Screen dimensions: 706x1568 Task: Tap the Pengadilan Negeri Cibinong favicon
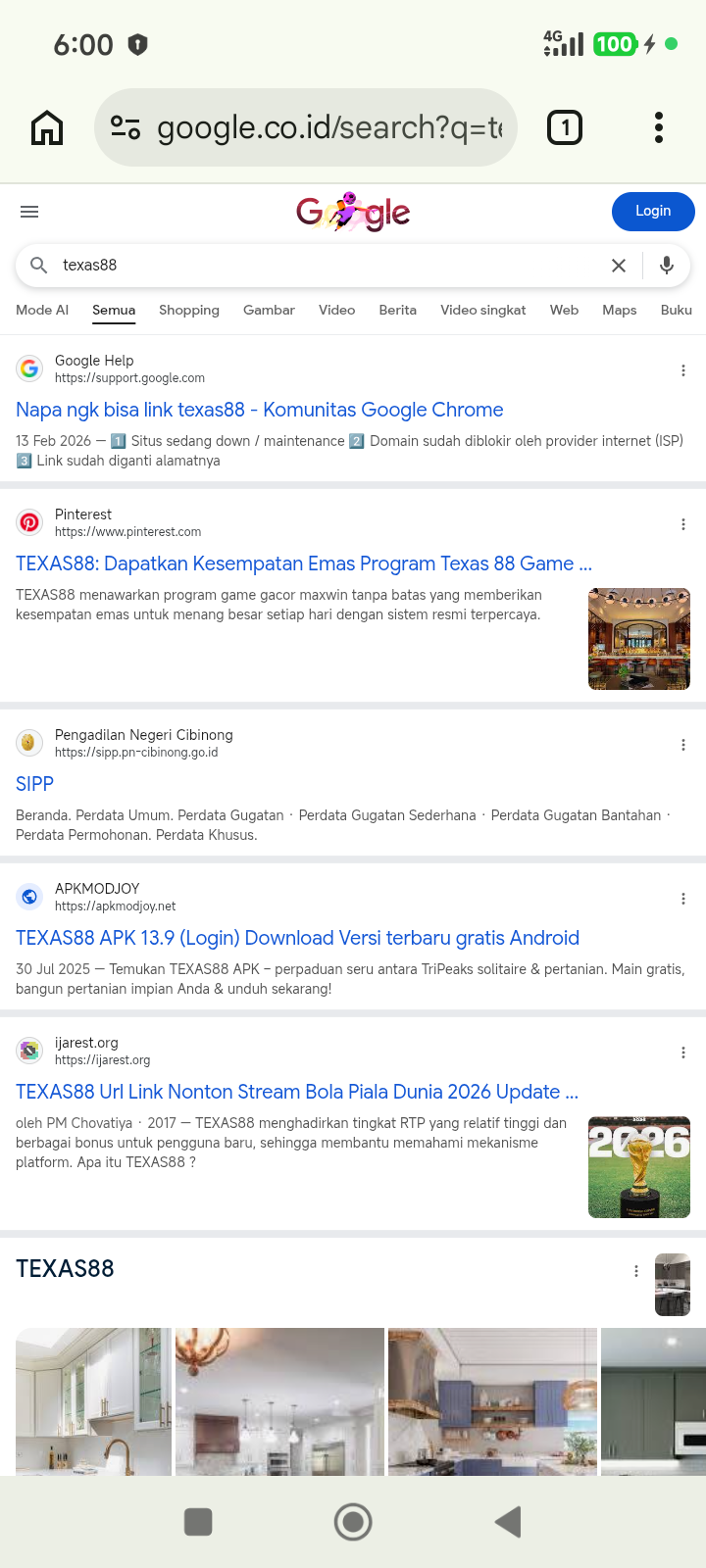pos(29,743)
